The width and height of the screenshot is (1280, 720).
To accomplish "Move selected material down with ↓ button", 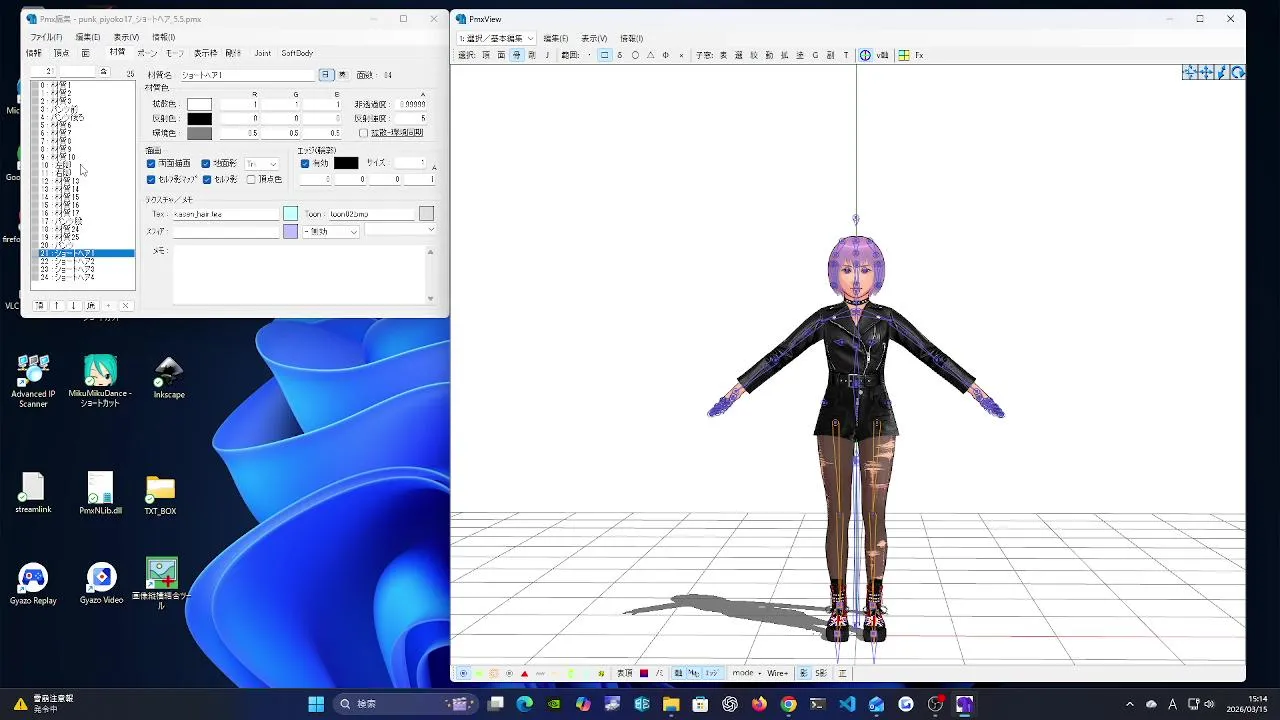I will pyautogui.click(x=74, y=306).
